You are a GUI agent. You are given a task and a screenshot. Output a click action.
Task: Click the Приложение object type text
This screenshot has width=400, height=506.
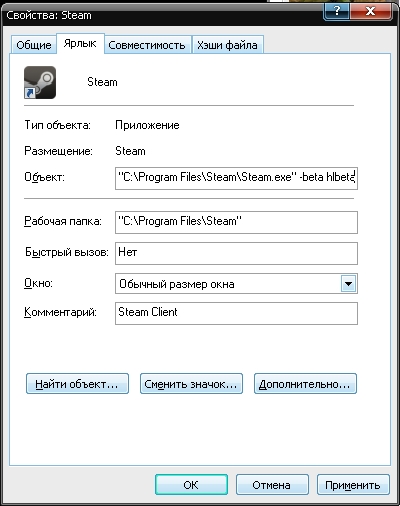[x=147, y=125]
